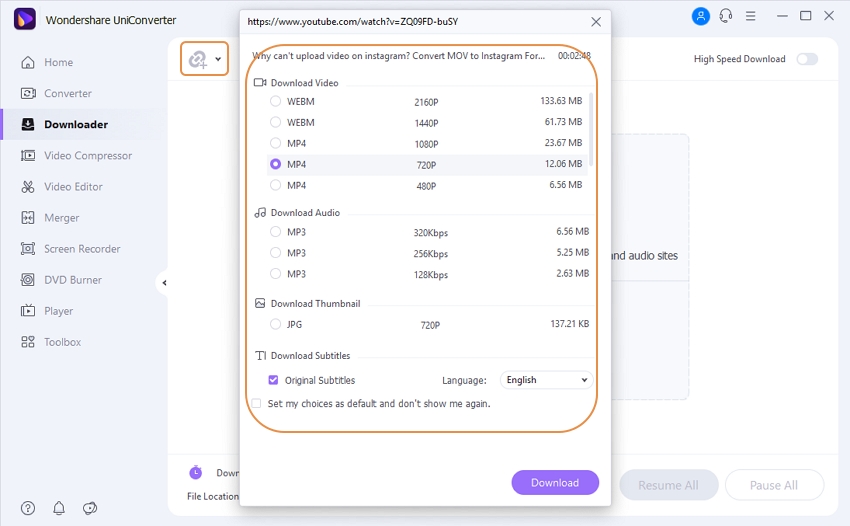Click the help question mark icon

click(28, 508)
